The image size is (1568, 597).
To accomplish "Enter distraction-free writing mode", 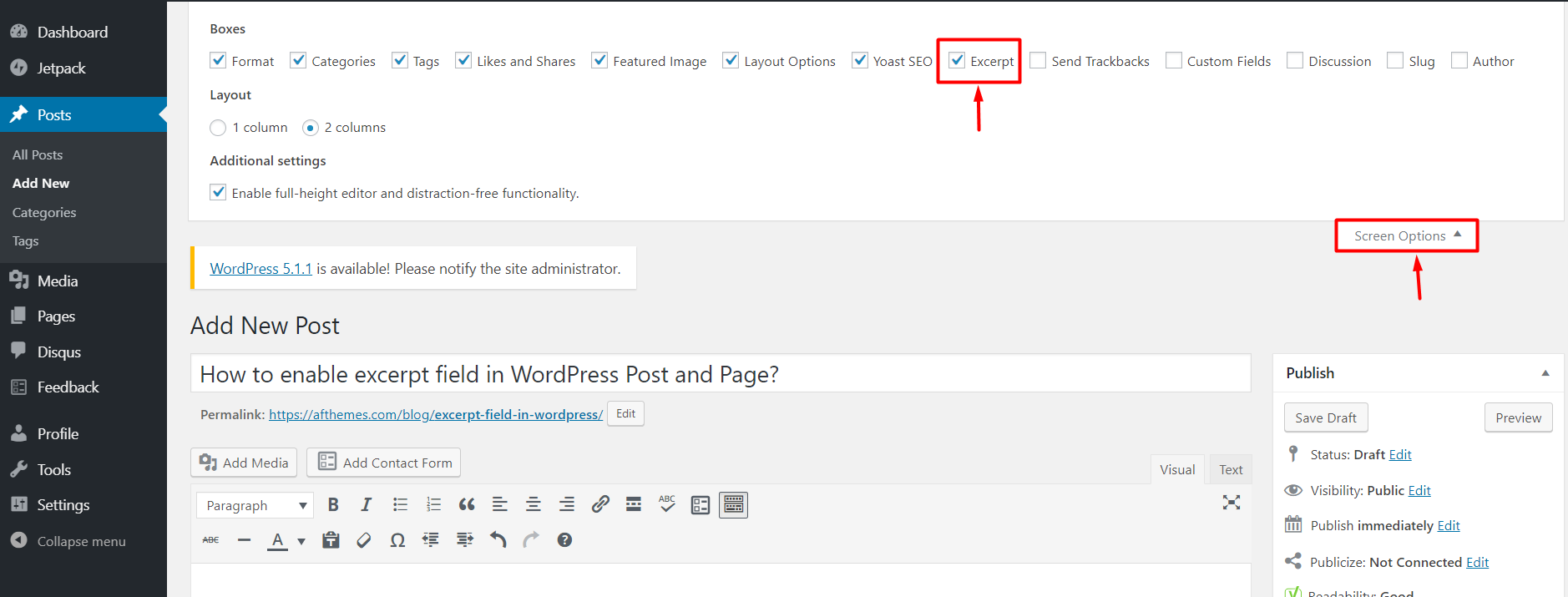I will (1232, 502).
